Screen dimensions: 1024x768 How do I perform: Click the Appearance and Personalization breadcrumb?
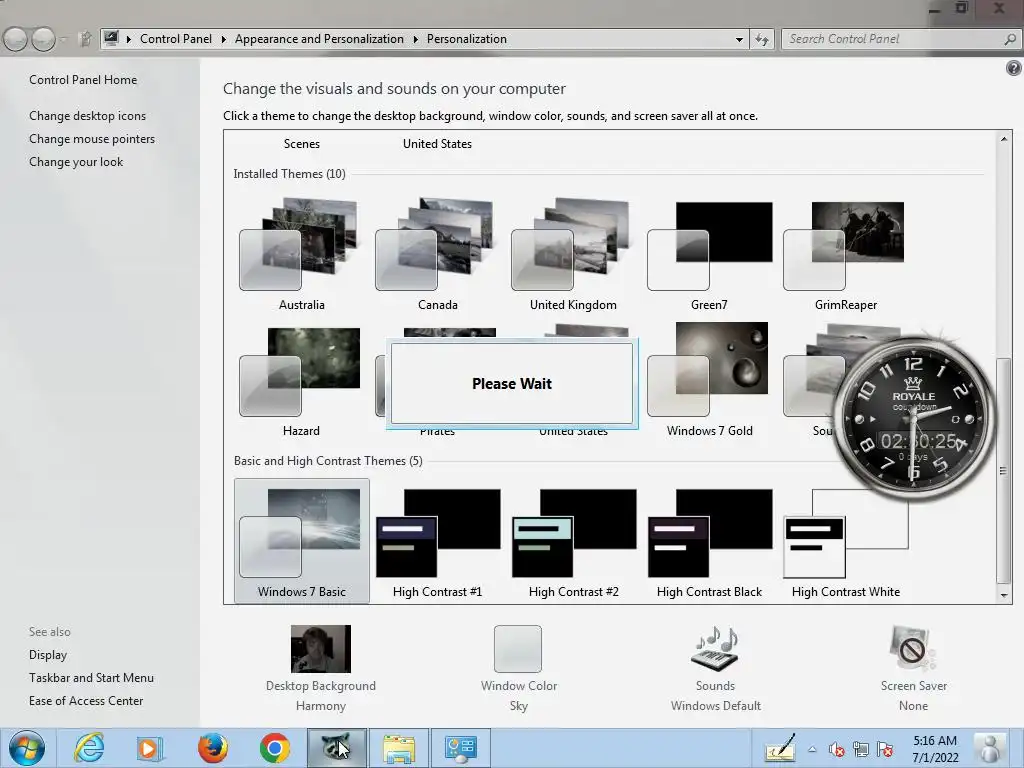(319, 39)
